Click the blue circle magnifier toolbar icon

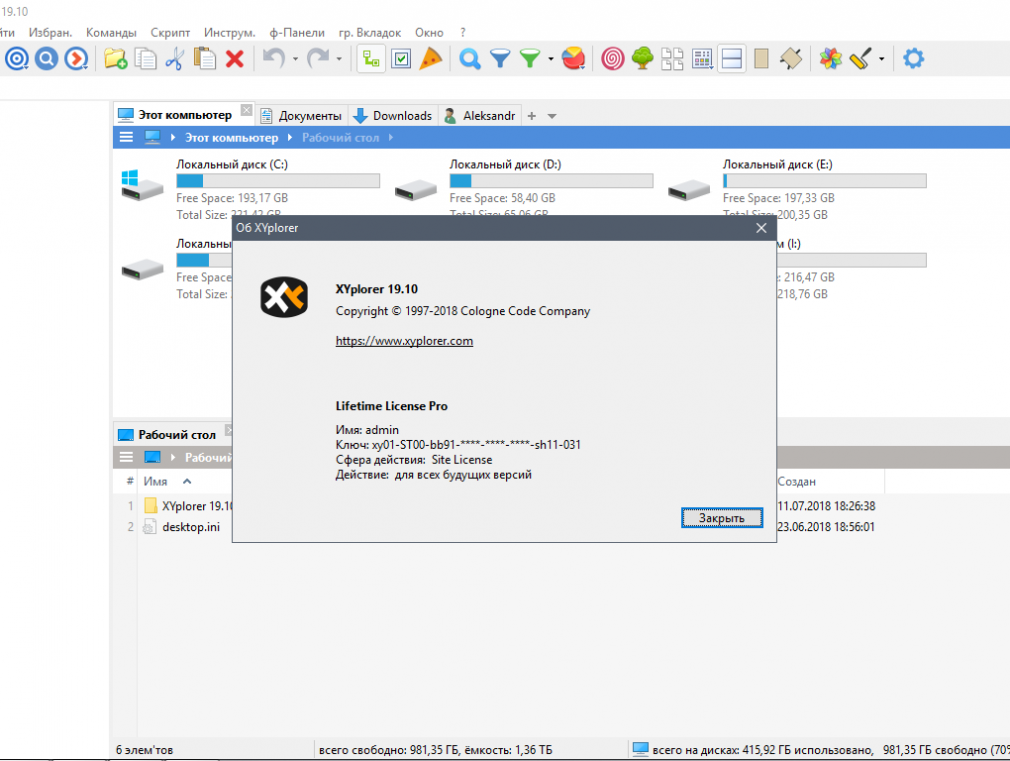[x=46, y=59]
